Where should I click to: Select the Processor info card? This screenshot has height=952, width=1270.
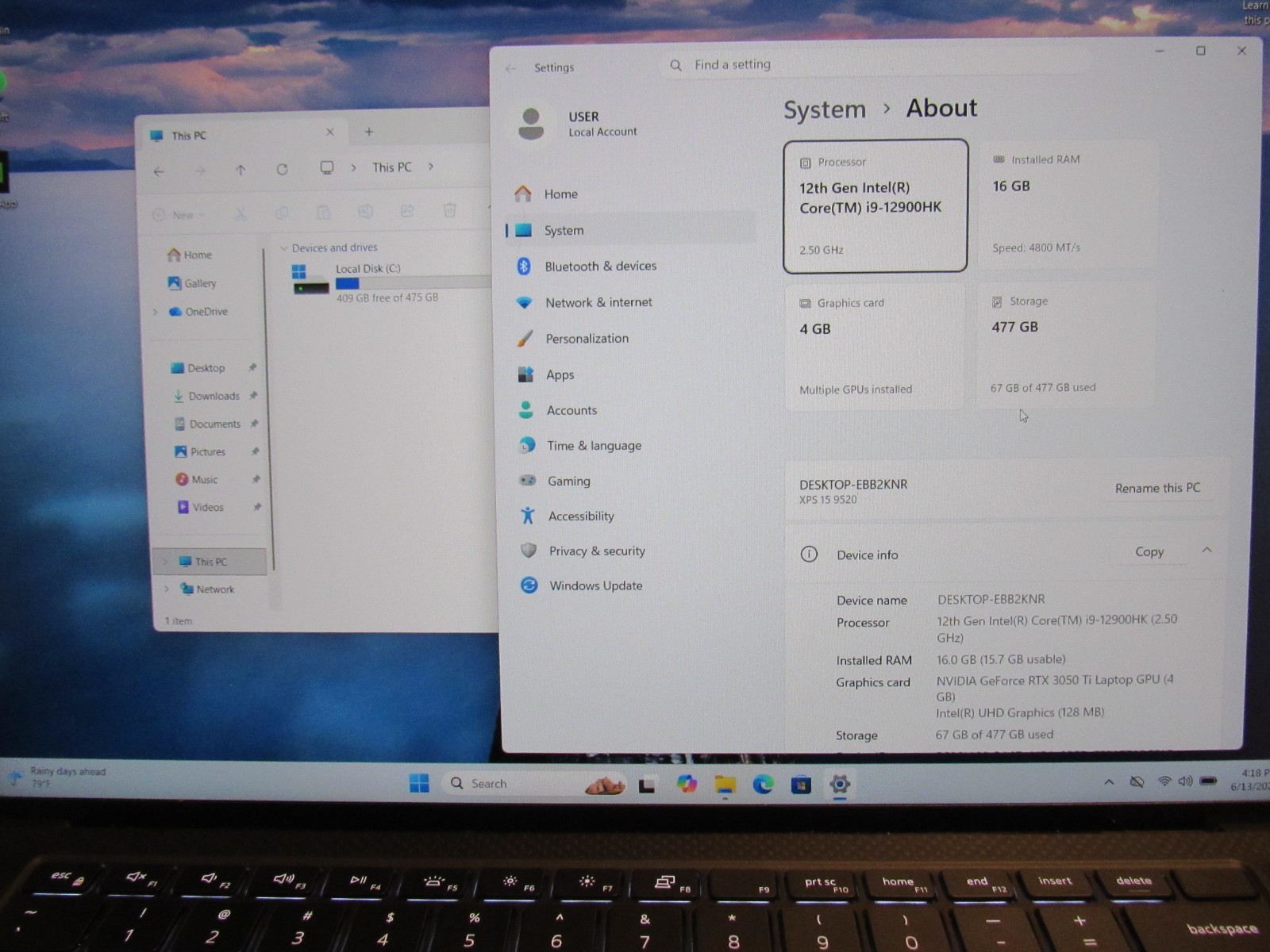(876, 206)
